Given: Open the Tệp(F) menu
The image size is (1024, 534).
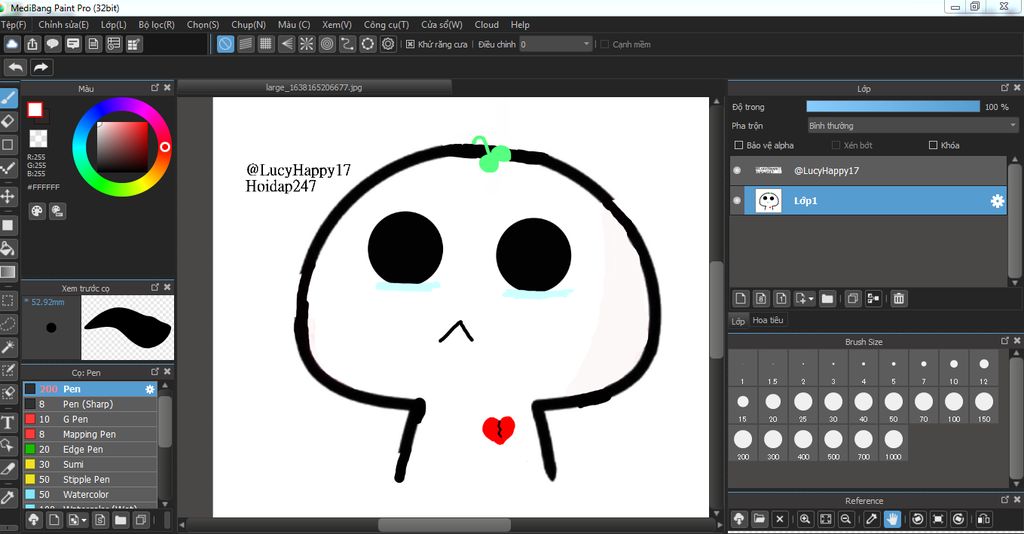Looking at the screenshot, I should click(x=14, y=25).
